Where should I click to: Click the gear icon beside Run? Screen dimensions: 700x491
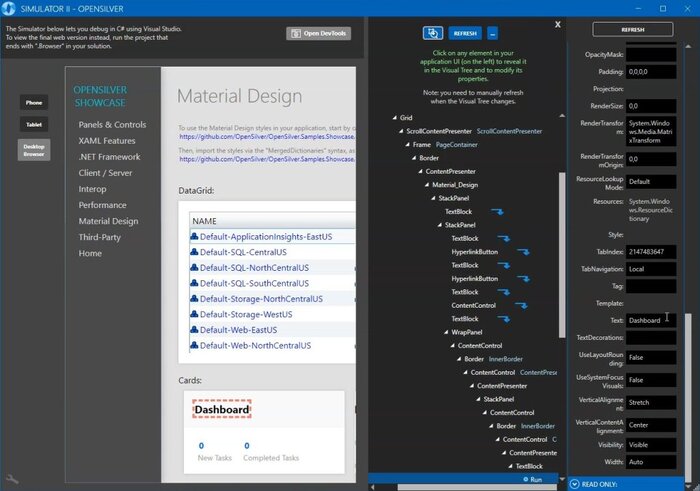point(526,479)
